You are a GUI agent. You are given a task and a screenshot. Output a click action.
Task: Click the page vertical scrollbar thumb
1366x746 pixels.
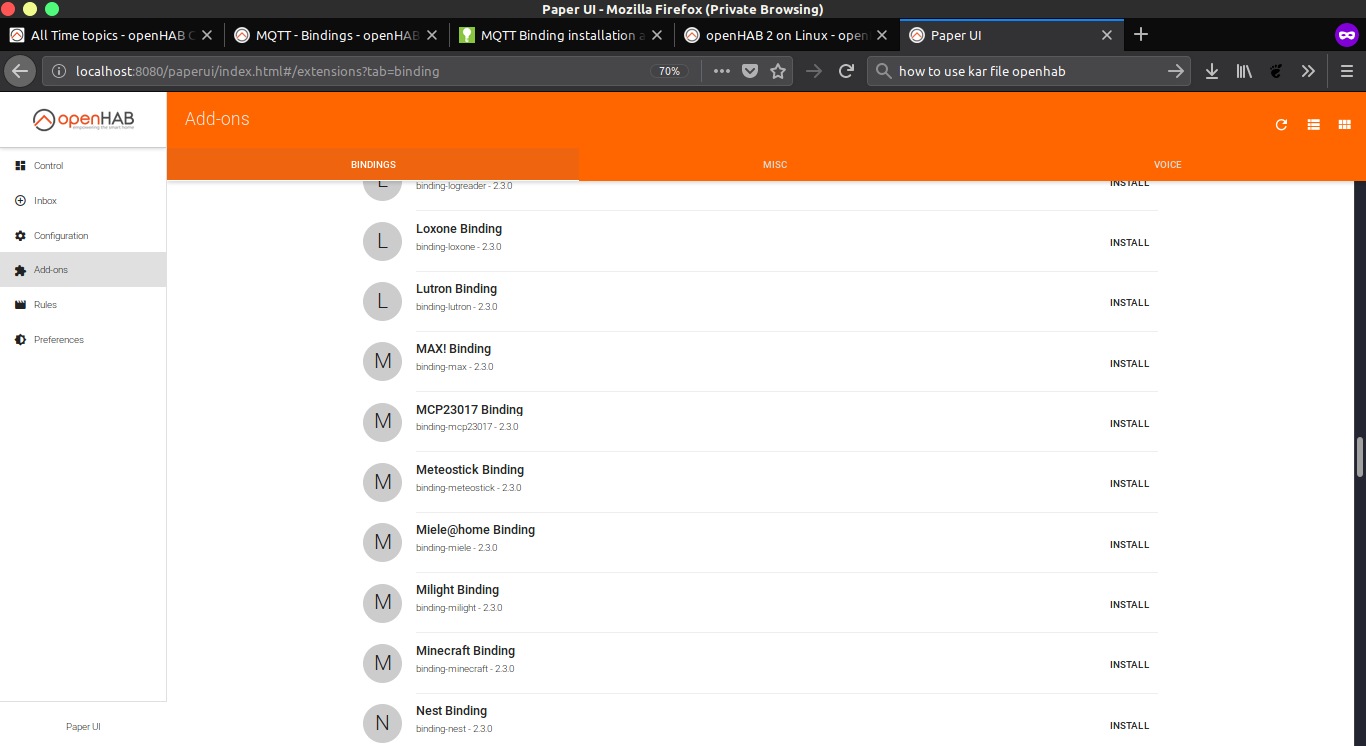(x=1359, y=458)
